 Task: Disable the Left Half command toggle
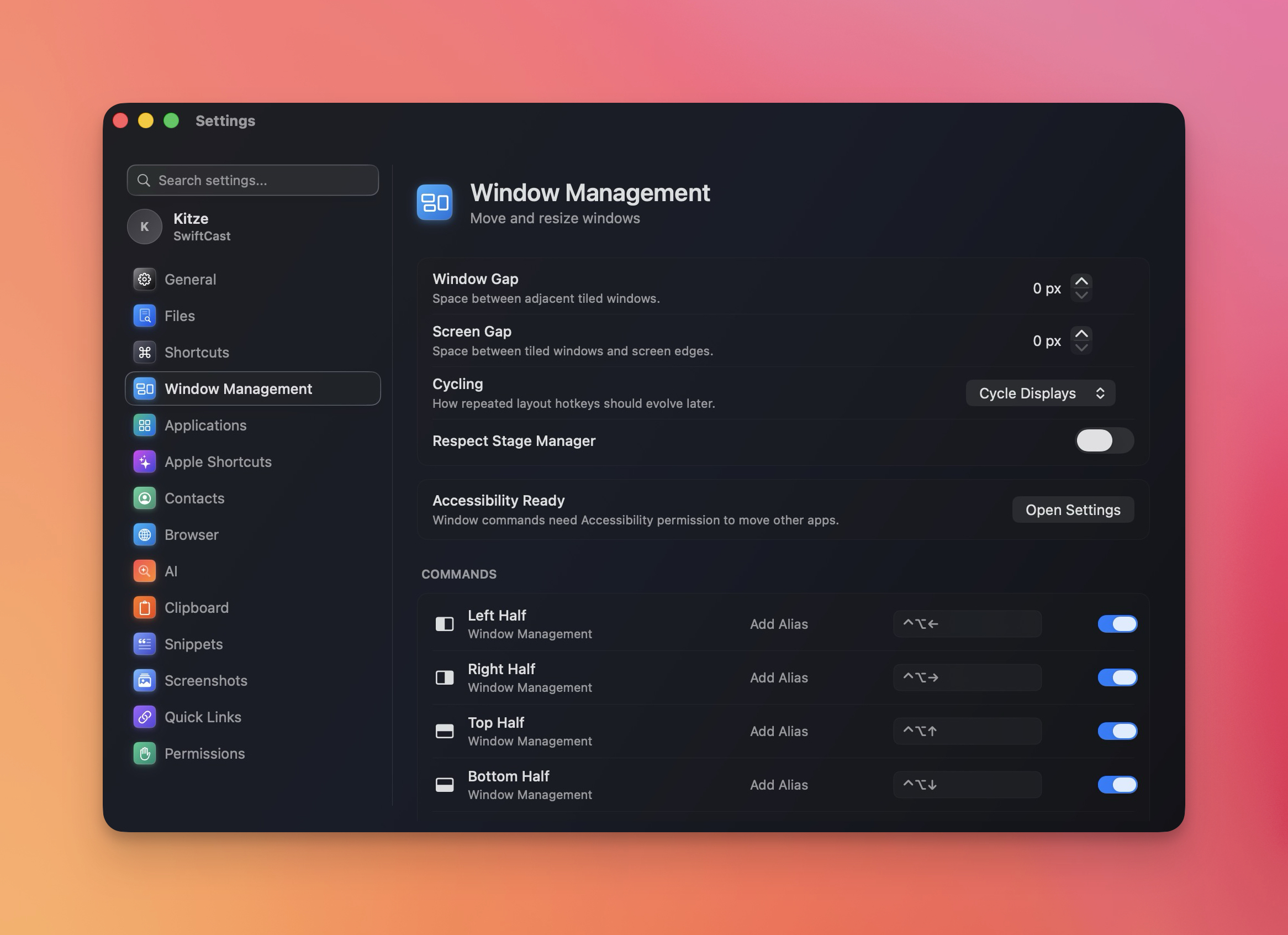click(x=1117, y=624)
